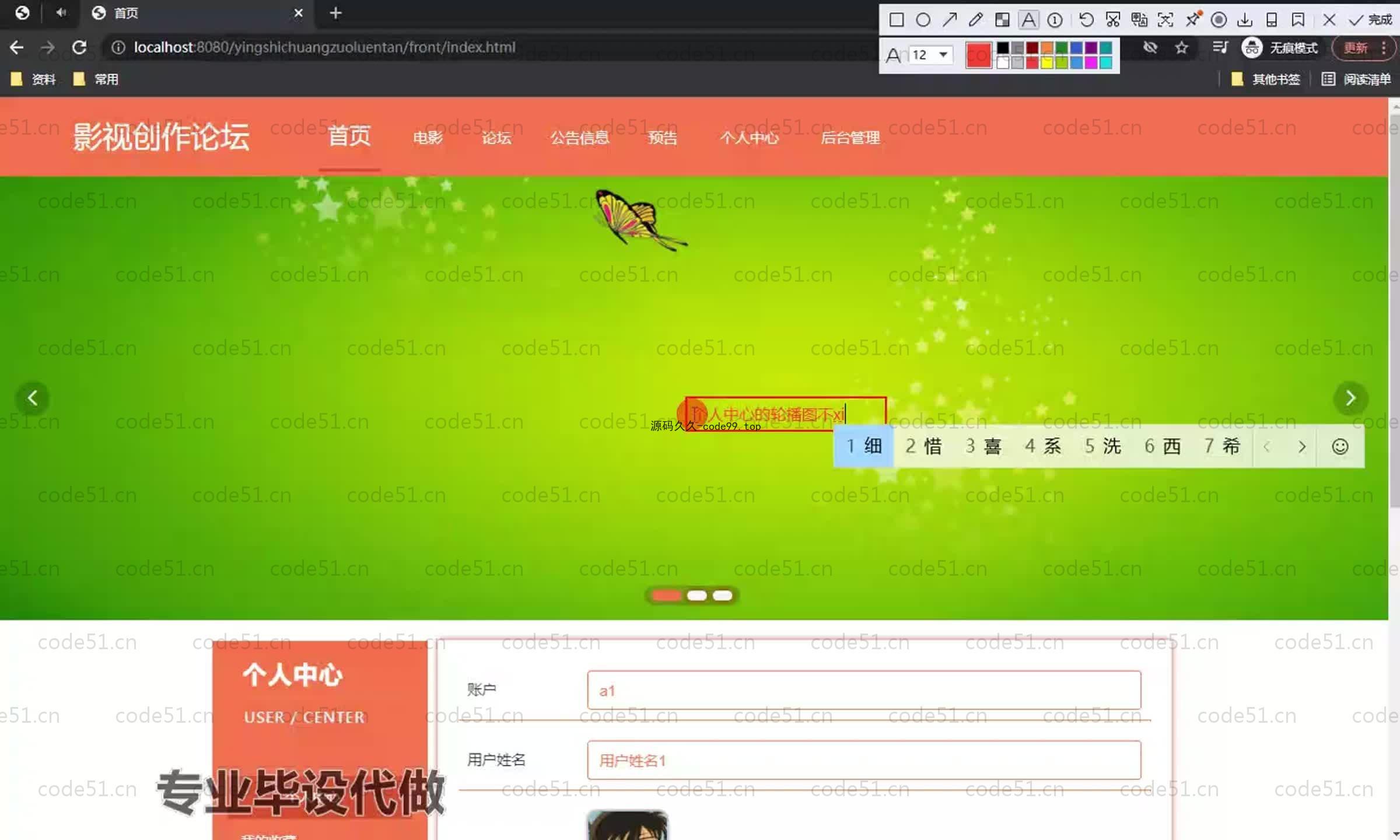Click the bookmark icon in screenshot toolbar
Screen dimensions: 1400x840
(1298, 20)
